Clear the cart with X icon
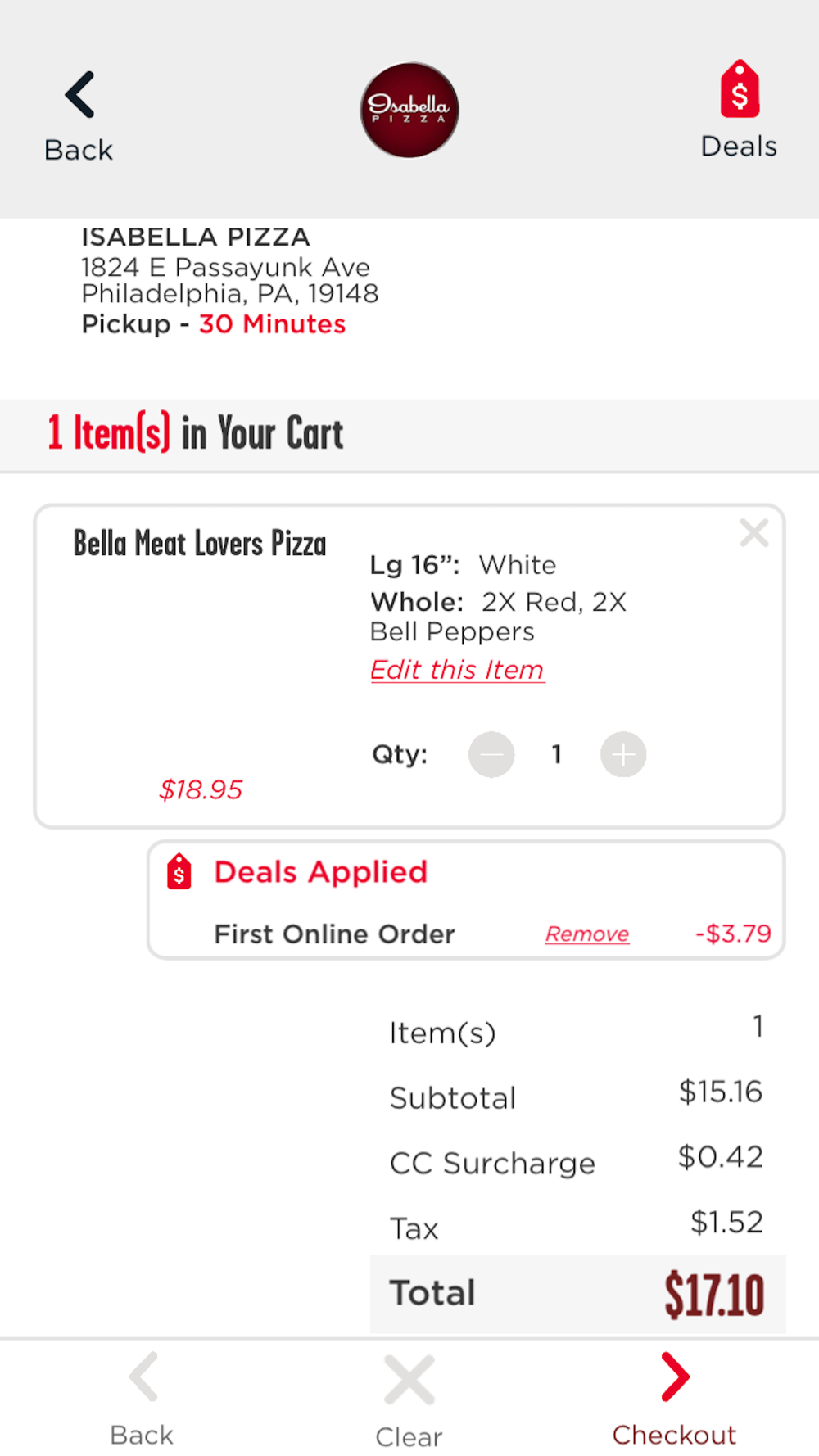The image size is (819, 1456). point(409,1381)
